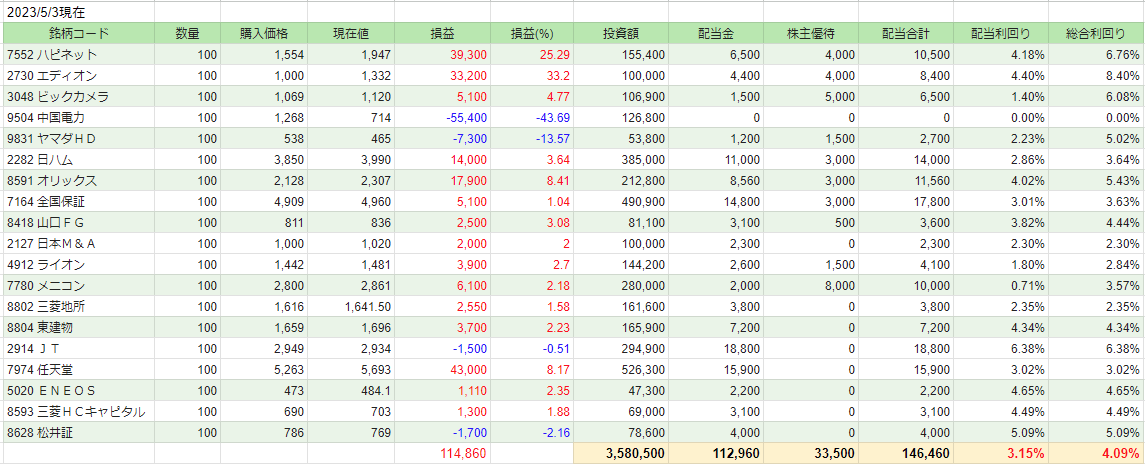Select 松井証 dividend yield 5.09% cell

click(x=1001, y=432)
